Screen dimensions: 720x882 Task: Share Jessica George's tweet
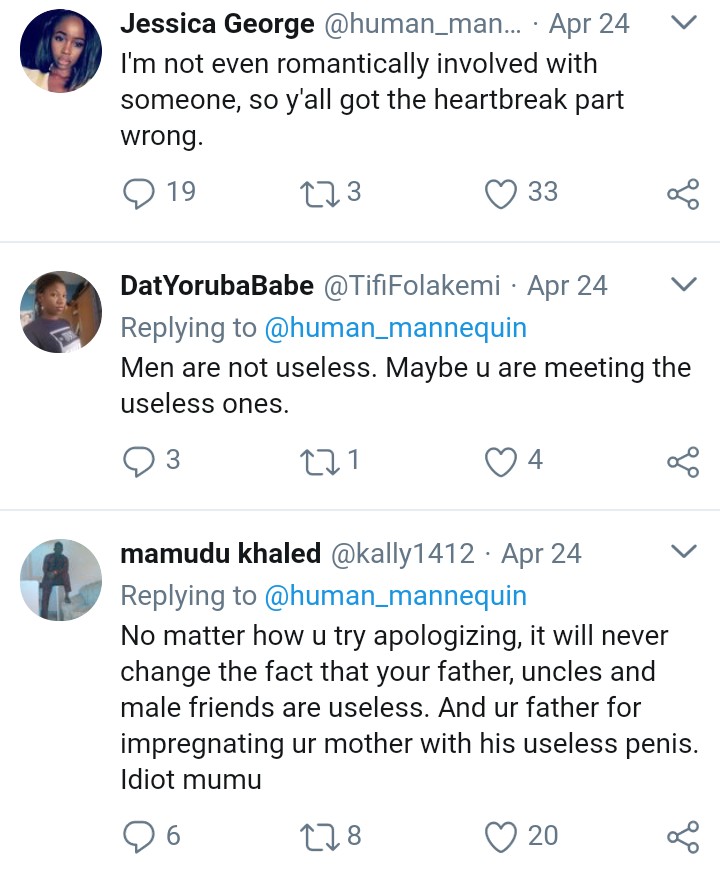pyautogui.click(x=682, y=193)
